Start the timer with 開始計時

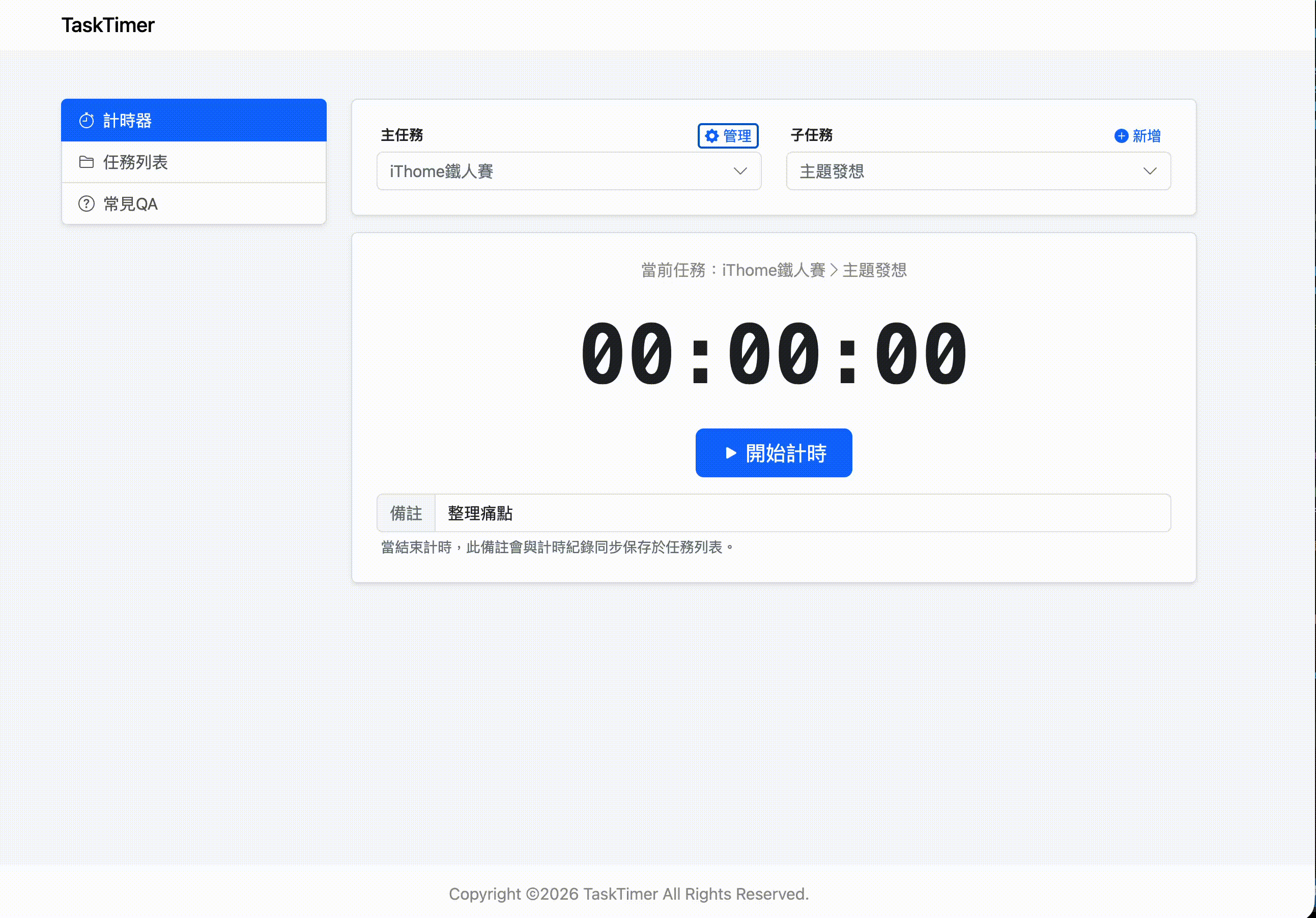pyautogui.click(x=774, y=453)
